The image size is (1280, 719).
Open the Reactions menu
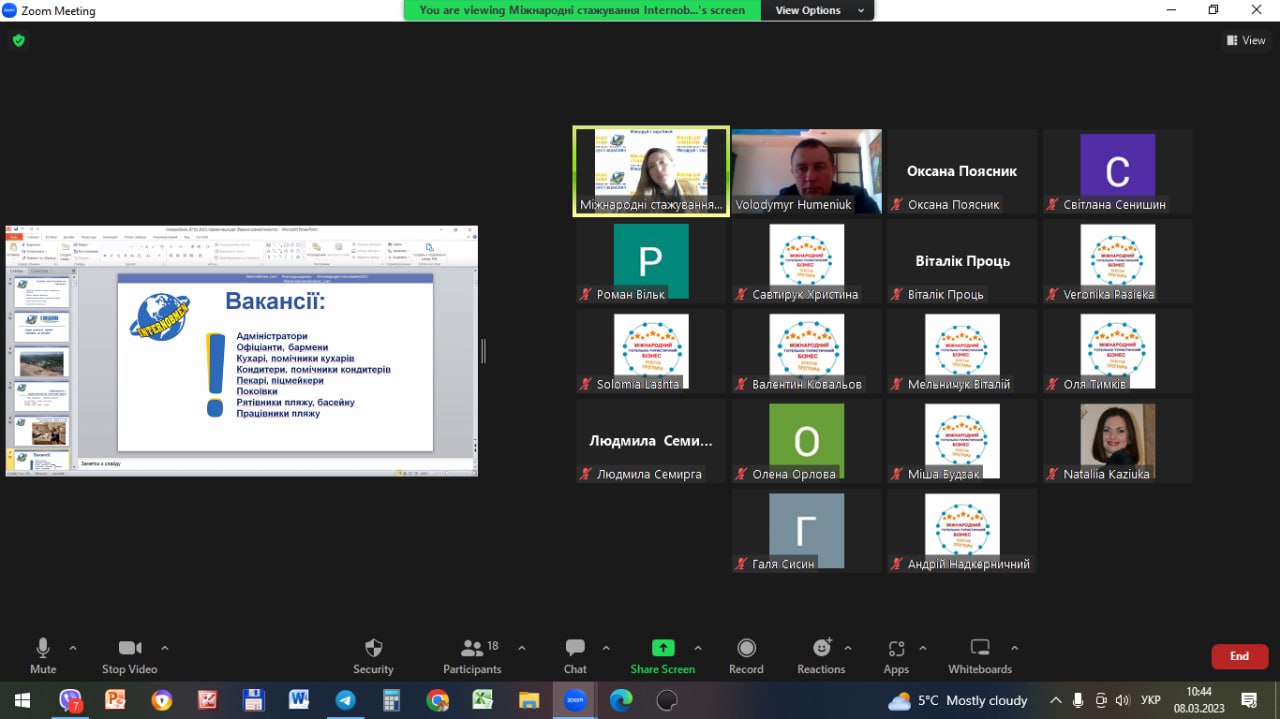pos(821,655)
